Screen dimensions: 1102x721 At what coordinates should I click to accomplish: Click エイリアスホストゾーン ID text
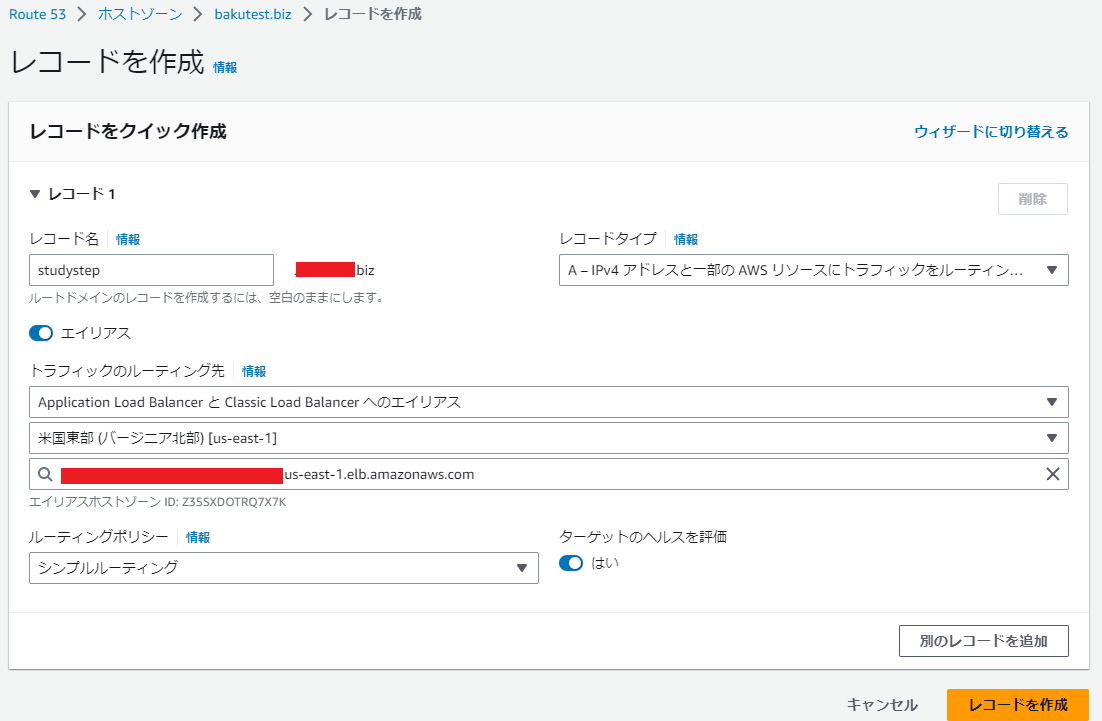(157, 502)
